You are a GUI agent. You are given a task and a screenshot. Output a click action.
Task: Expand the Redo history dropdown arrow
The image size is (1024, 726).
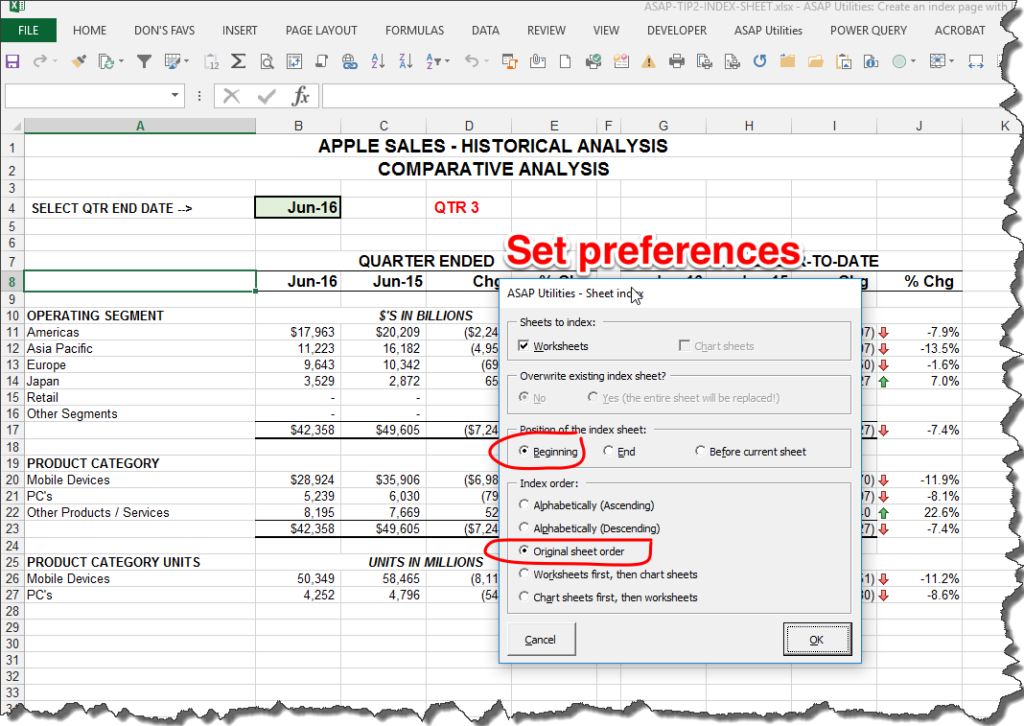(56, 61)
